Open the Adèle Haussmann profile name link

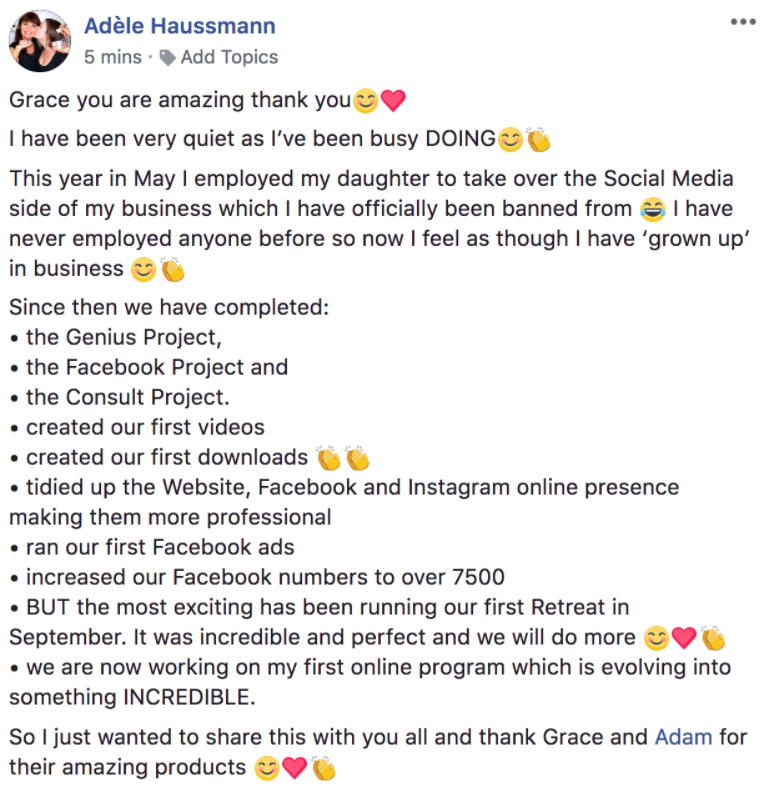point(180,26)
